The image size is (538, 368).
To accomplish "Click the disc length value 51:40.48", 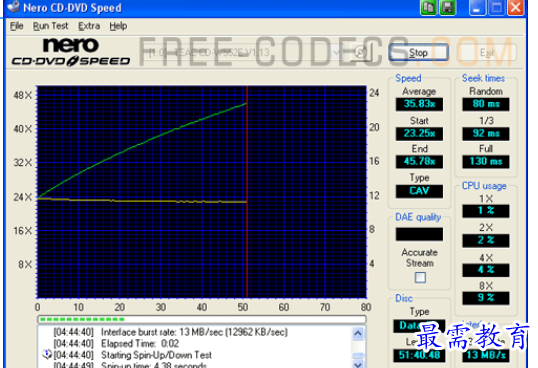I will tap(419, 355).
